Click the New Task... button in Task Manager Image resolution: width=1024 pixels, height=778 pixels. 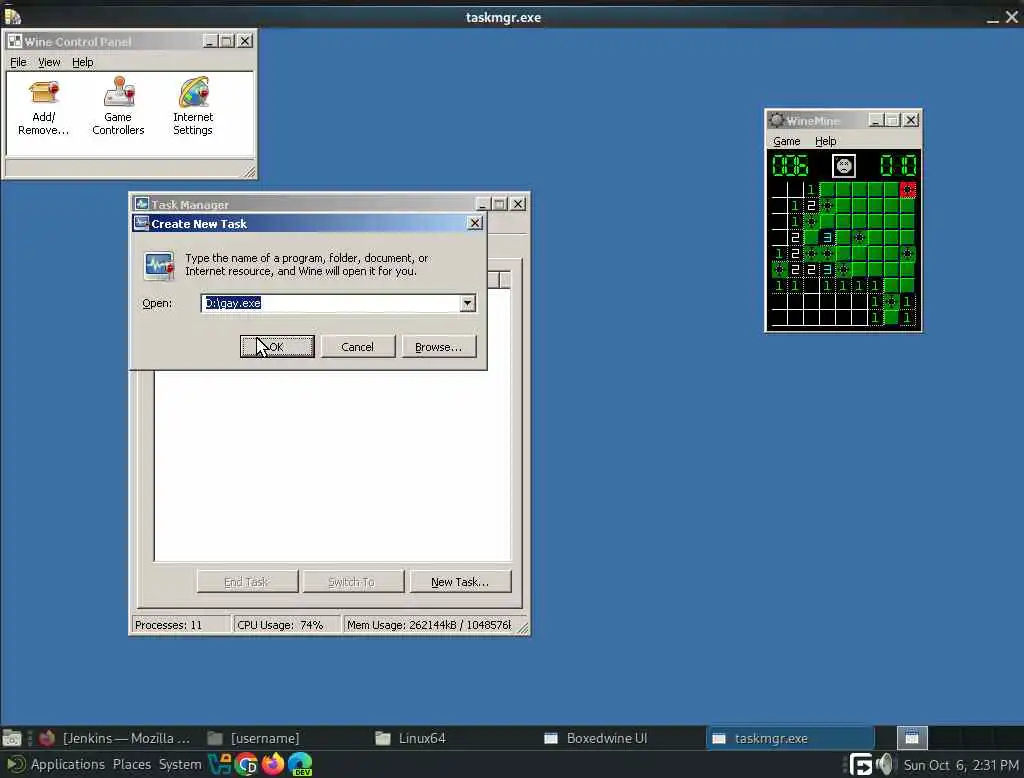click(460, 581)
